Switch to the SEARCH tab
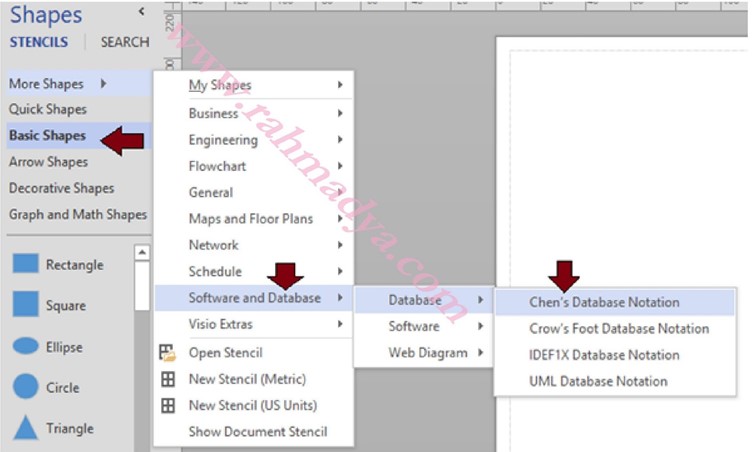Viewport: 752px width, 452px height. click(124, 42)
